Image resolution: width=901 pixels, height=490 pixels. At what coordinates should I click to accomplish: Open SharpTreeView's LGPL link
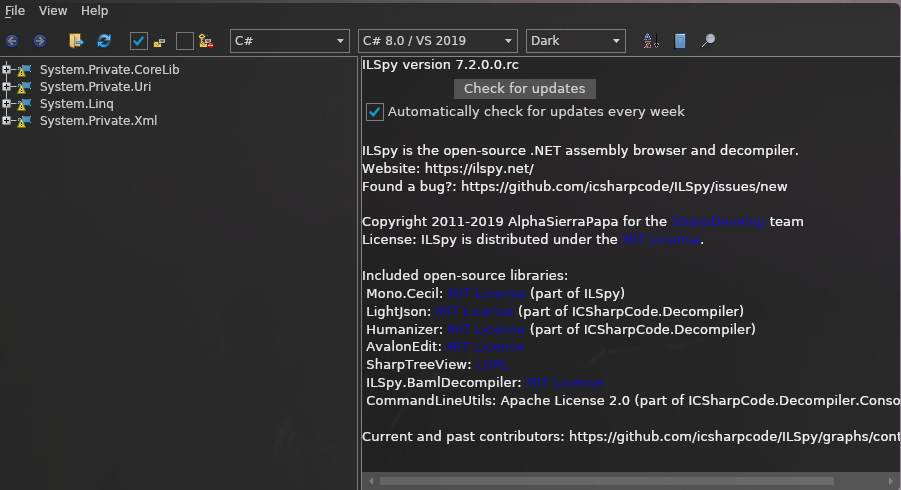[492, 365]
